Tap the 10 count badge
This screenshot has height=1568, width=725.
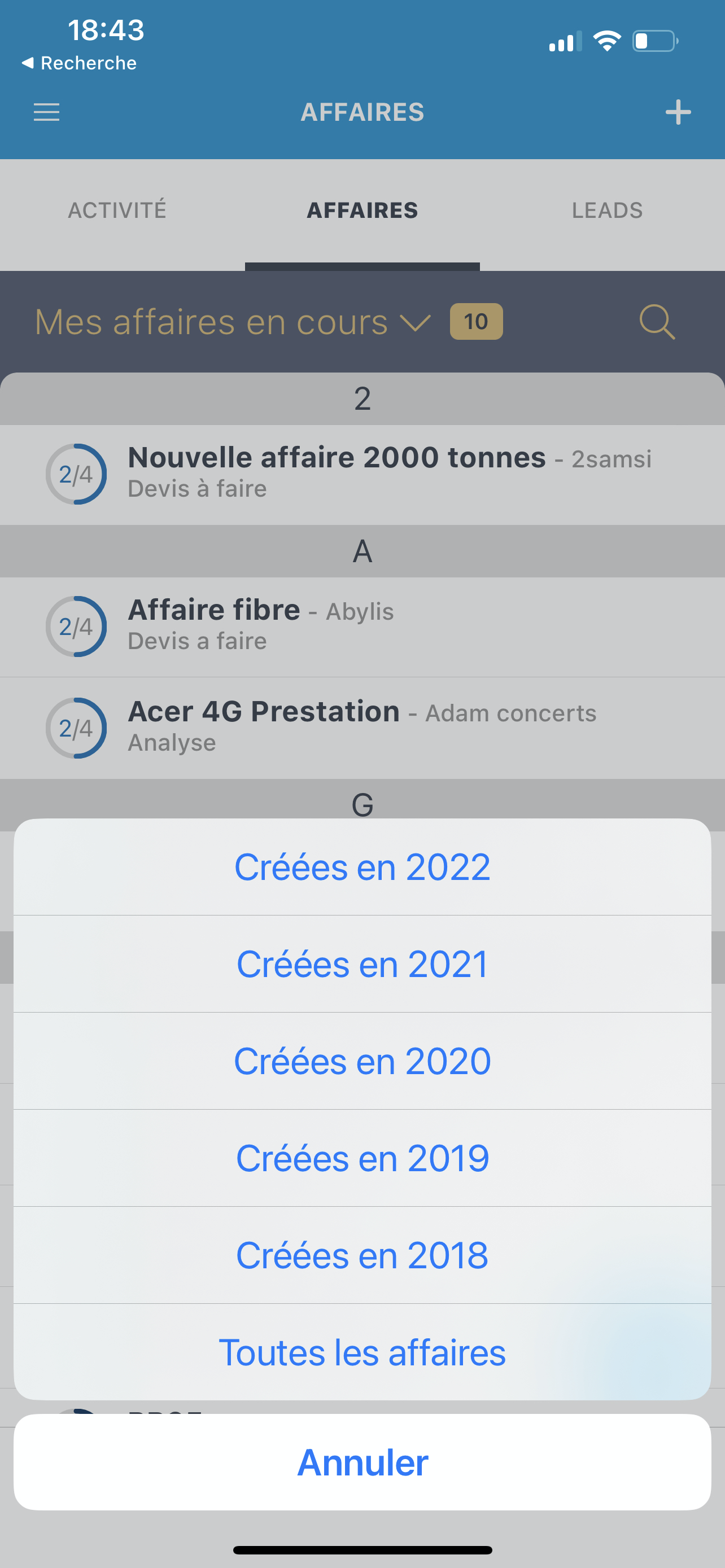475,321
